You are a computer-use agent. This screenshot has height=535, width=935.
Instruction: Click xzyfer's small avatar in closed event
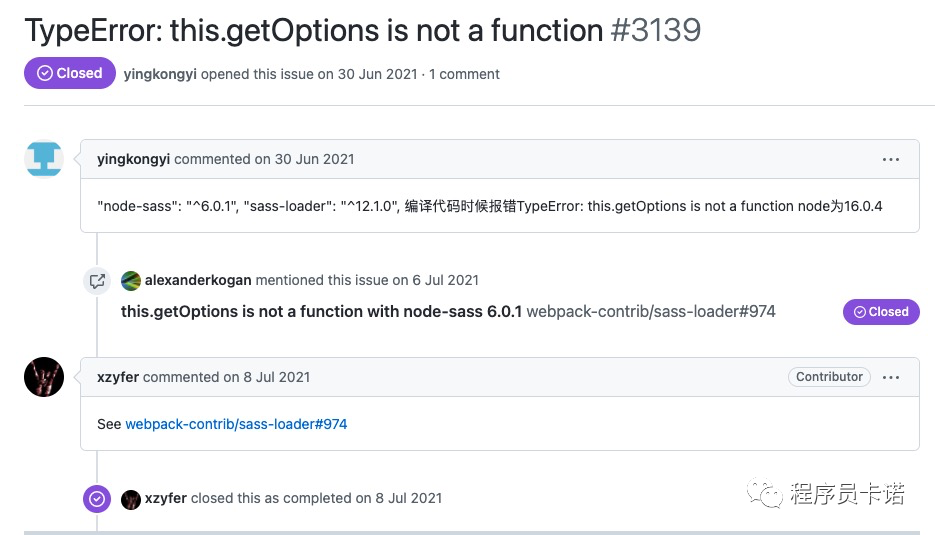[x=131, y=498]
